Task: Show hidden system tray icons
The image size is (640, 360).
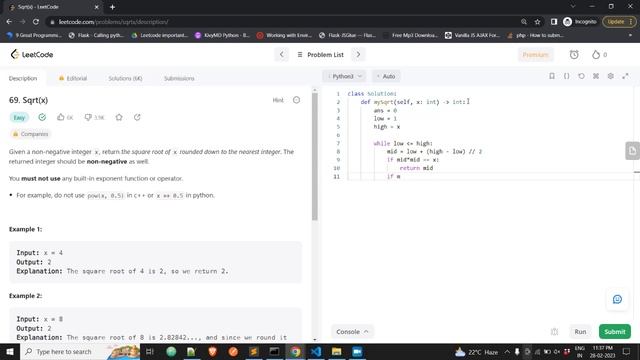Action: click(x=507, y=351)
